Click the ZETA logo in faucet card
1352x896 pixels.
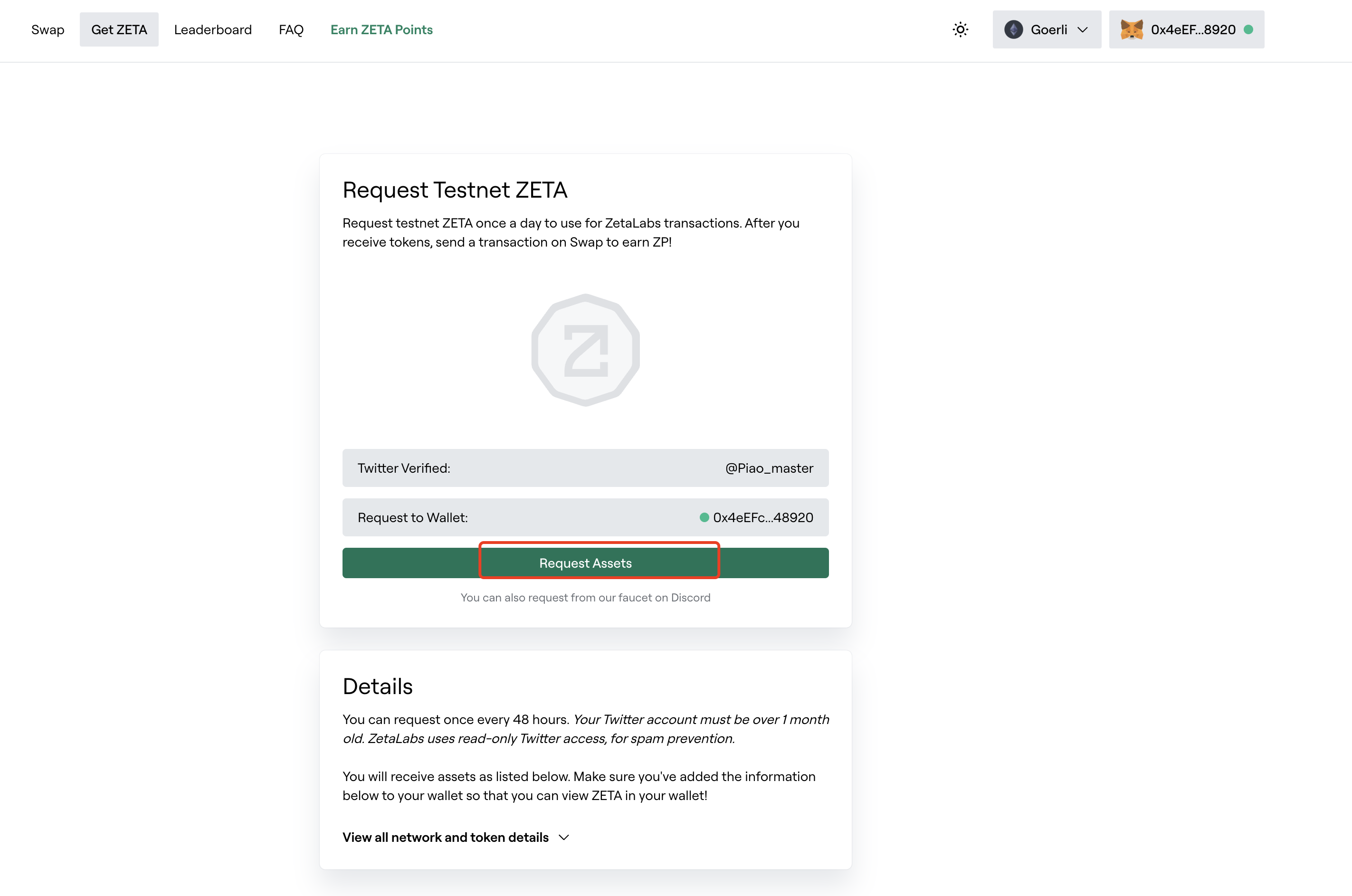point(585,350)
